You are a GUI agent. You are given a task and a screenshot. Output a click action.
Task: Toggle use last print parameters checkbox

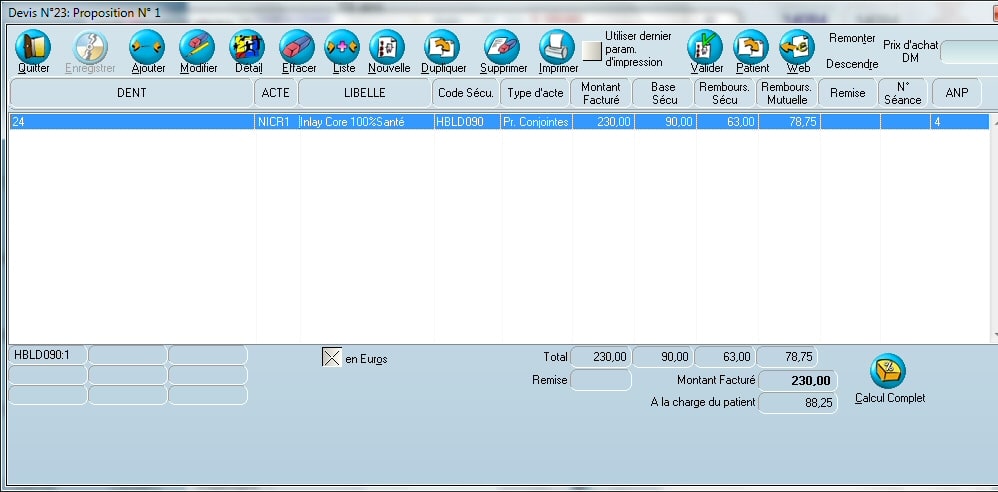point(592,50)
